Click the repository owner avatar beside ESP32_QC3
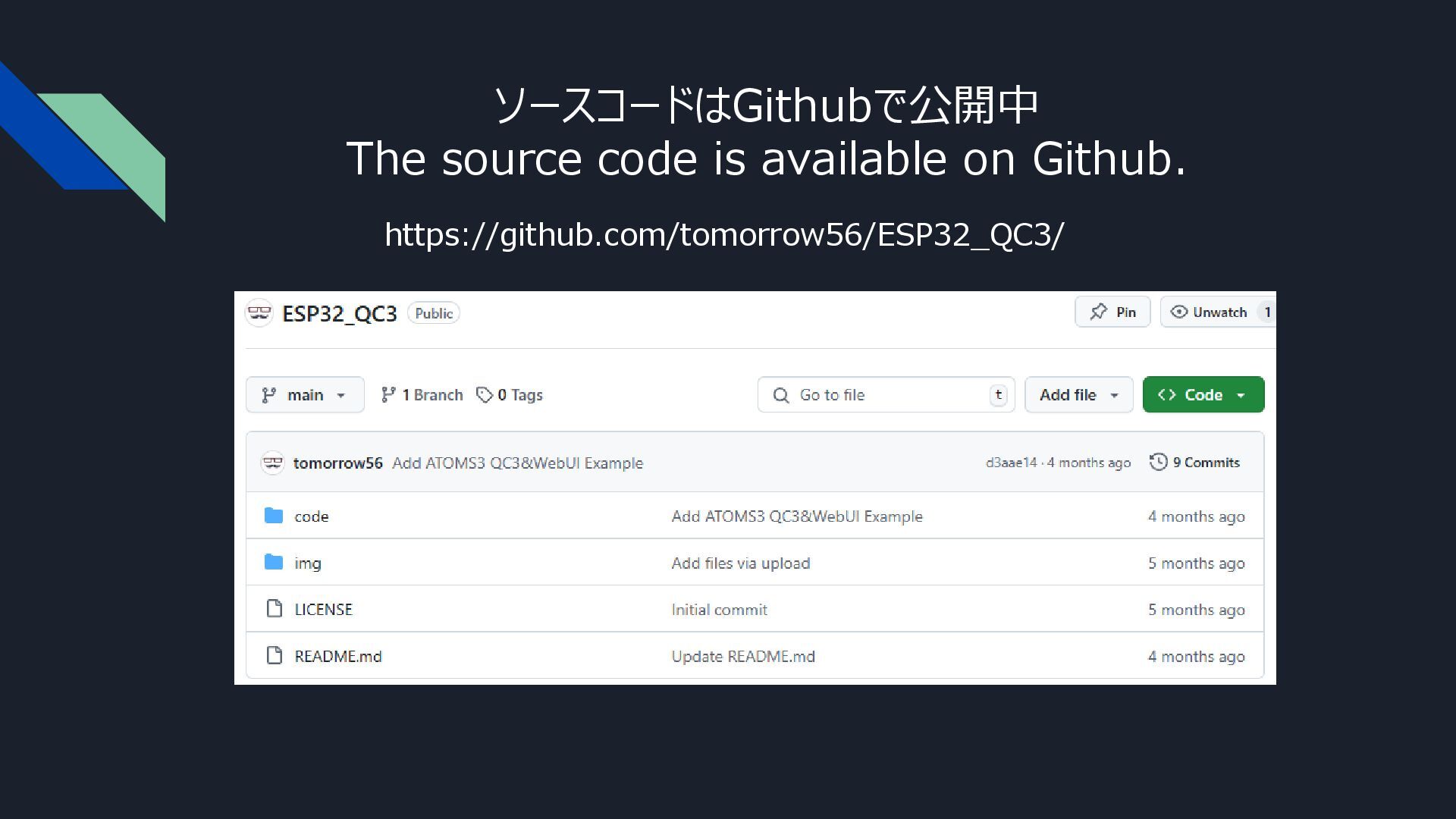1456x819 pixels. pos(259,312)
